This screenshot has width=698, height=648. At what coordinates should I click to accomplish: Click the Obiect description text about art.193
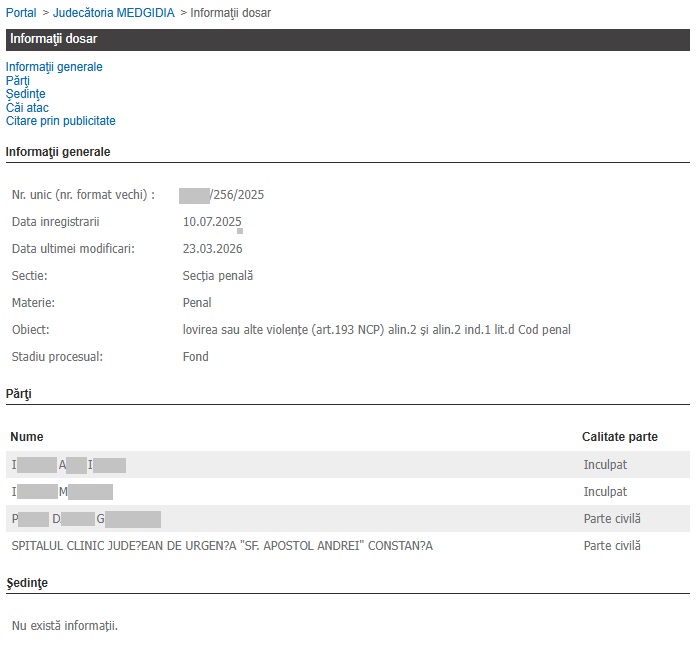376,329
